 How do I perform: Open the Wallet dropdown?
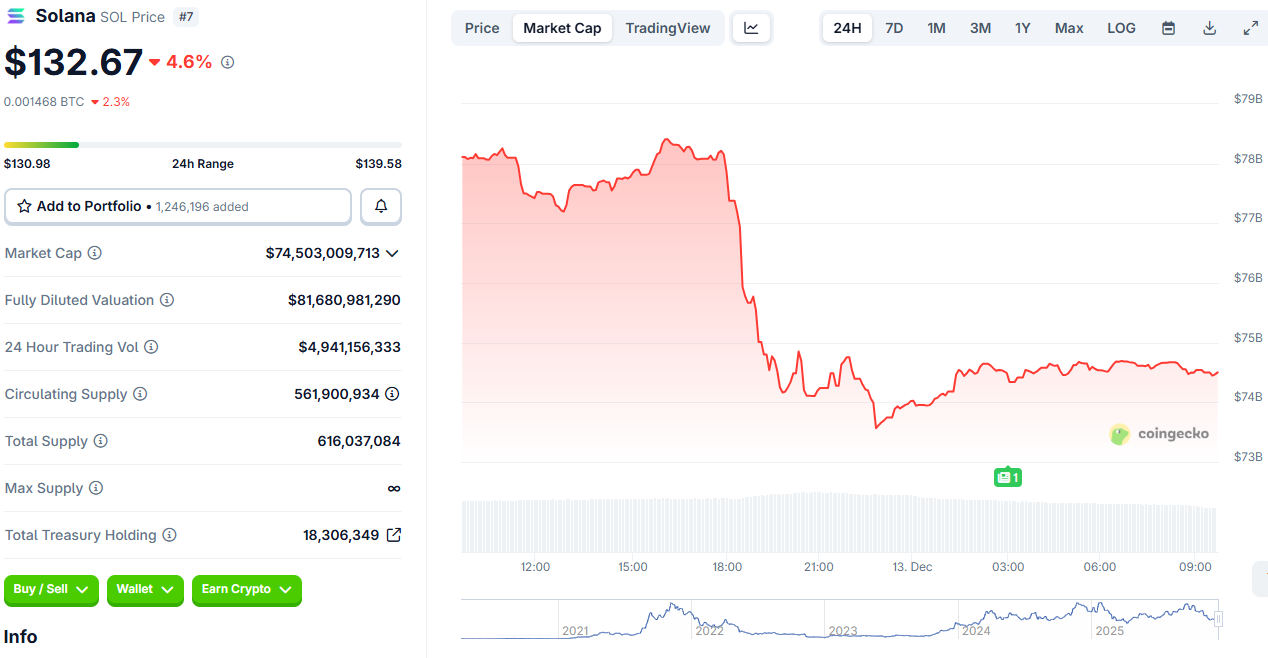[x=145, y=590]
